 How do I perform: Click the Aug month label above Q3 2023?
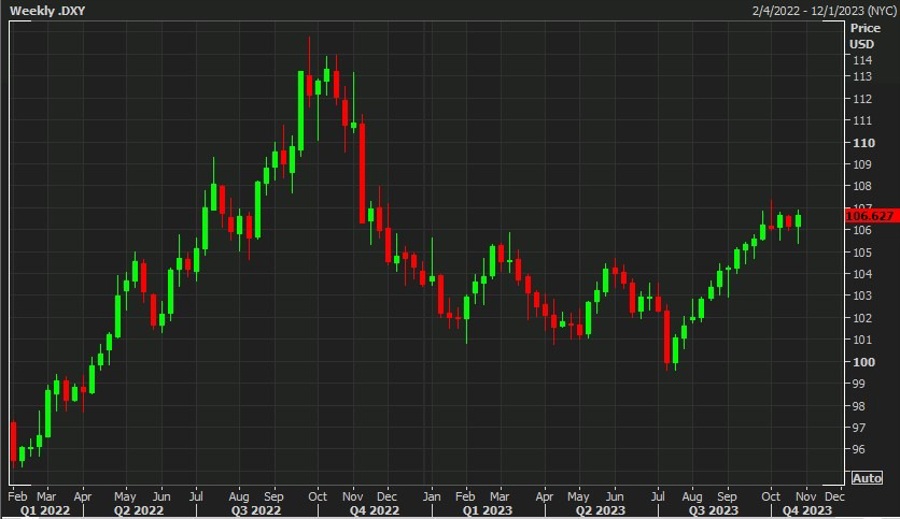693,497
